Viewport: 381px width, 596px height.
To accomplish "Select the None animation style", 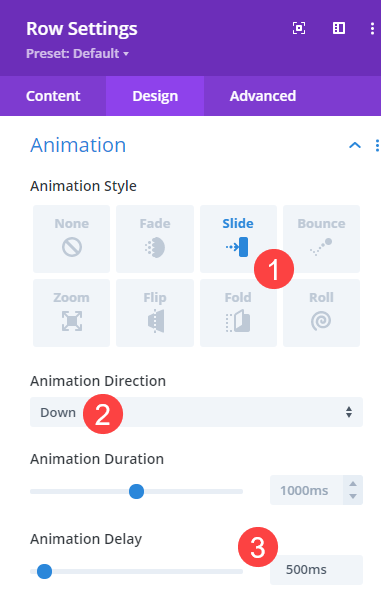I will [71, 239].
